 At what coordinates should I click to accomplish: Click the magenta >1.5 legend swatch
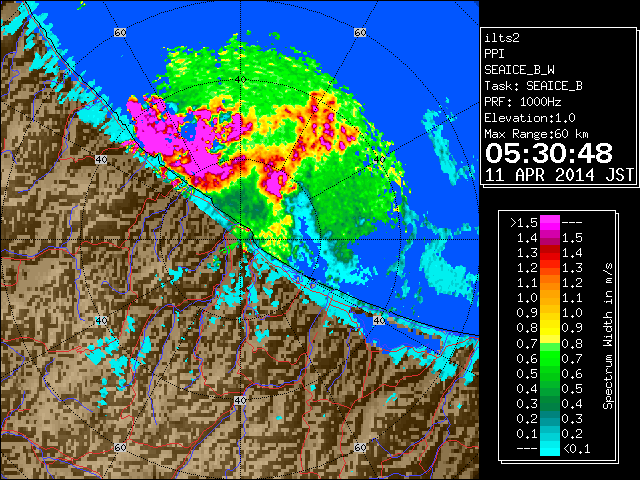[x=549, y=222]
